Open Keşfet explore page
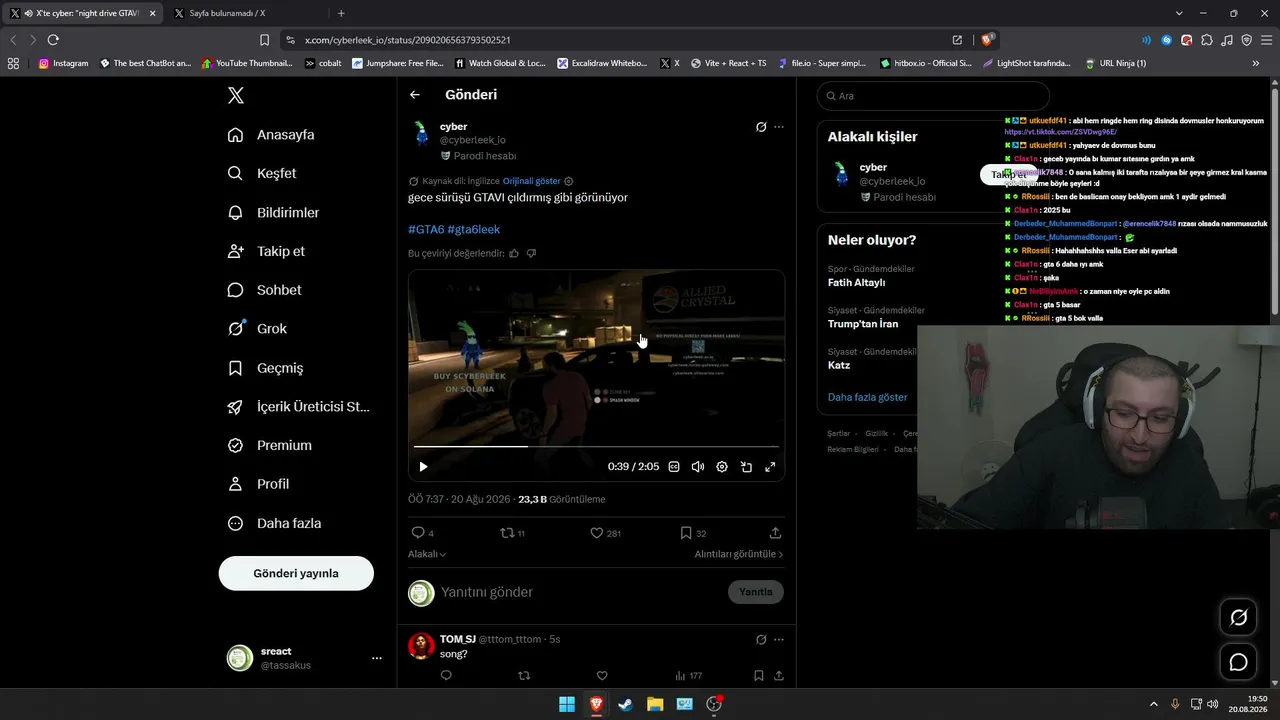The image size is (1280, 720). click(x=262, y=173)
